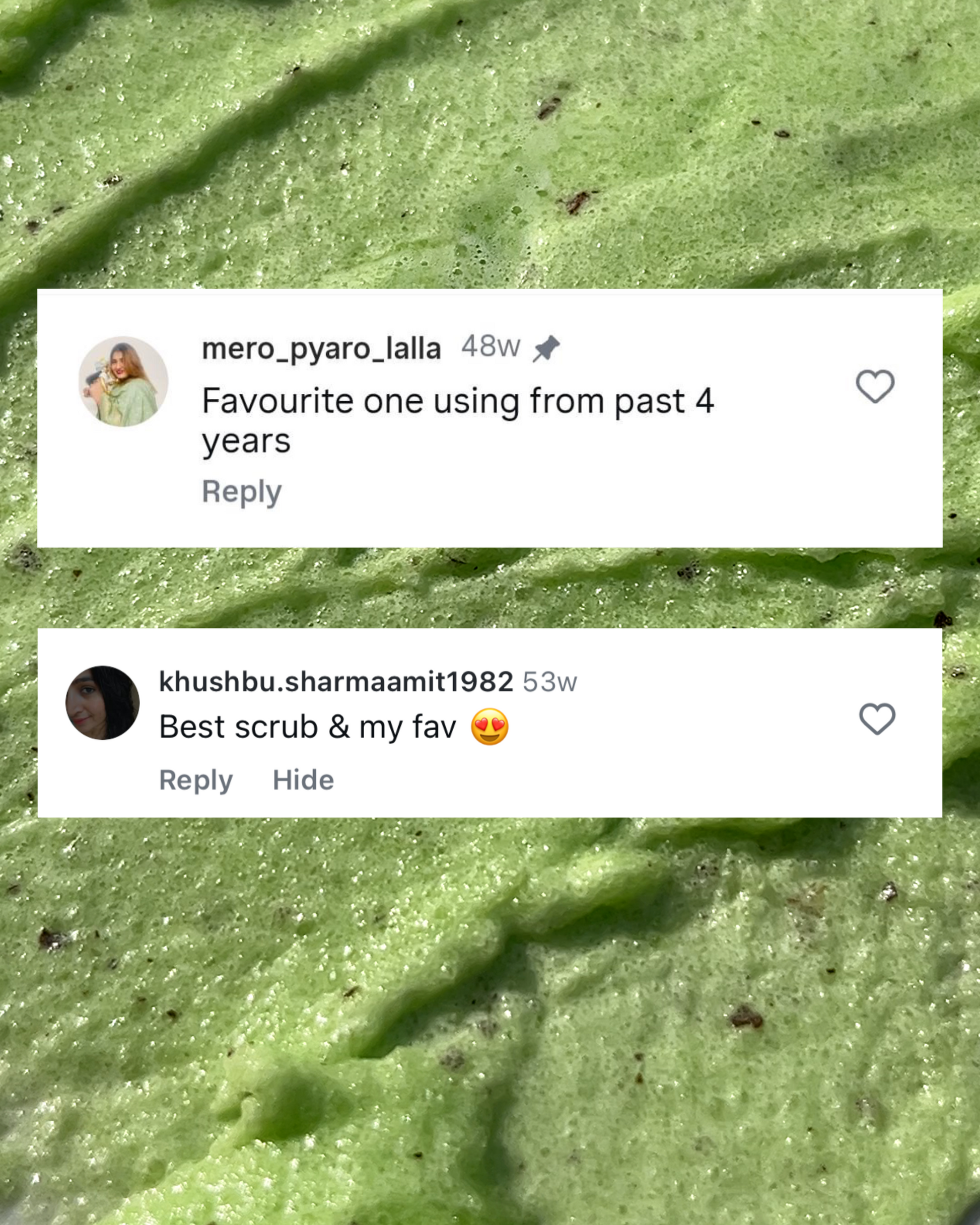
Task: Visit the mero_pyaro_lalla username link
Action: coord(322,348)
